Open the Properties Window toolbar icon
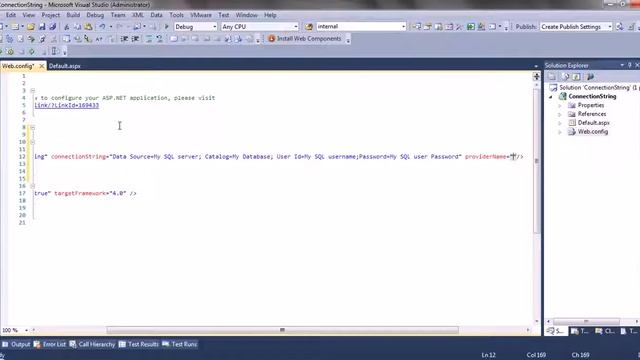Image resolution: width=640 pixels, height=360 pixels. point(427,27)
